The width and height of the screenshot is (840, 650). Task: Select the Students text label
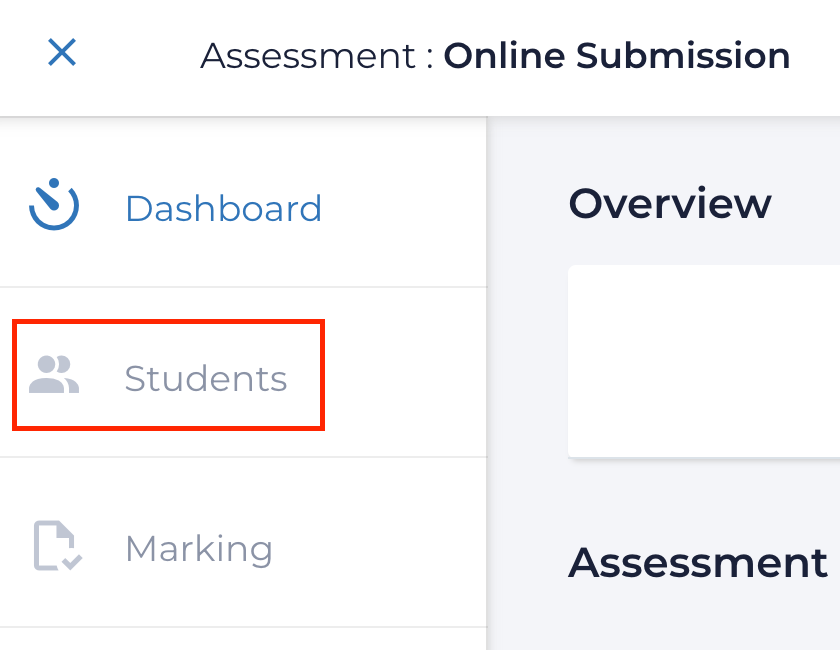pos(205,379)
